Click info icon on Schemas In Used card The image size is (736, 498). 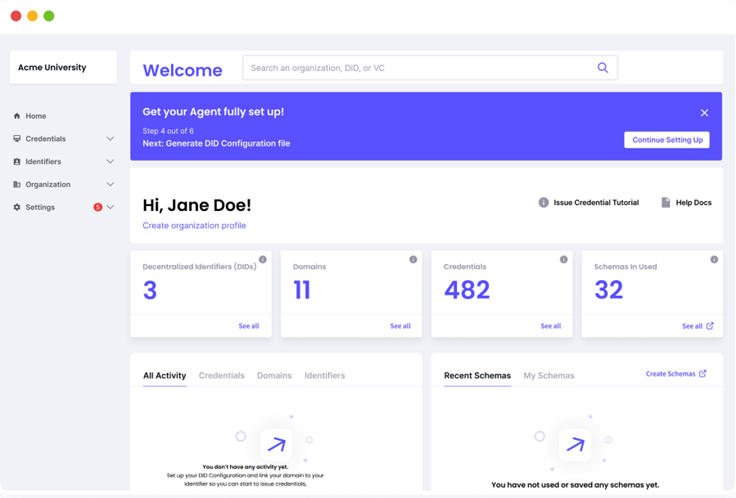point(714,260)
